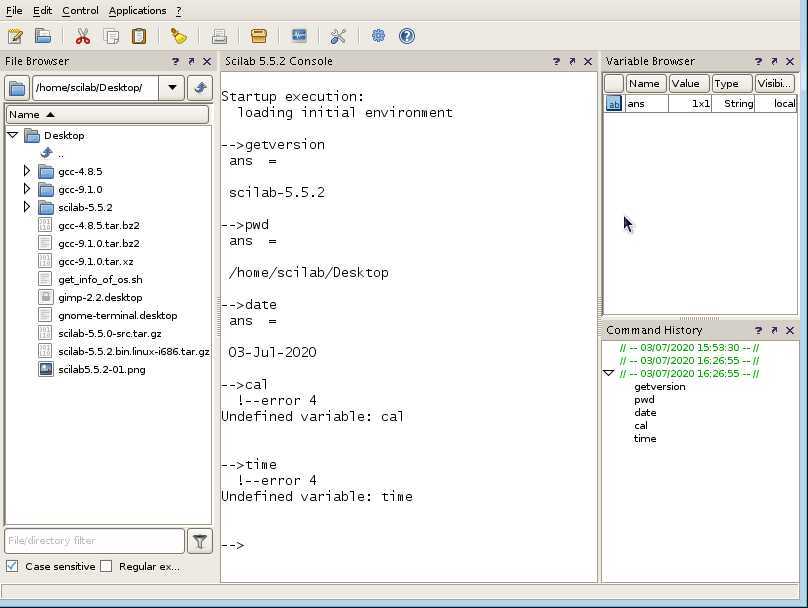The image size is (808, 608).
Task: Sort files by the Name column header
Action: point(107,114)
